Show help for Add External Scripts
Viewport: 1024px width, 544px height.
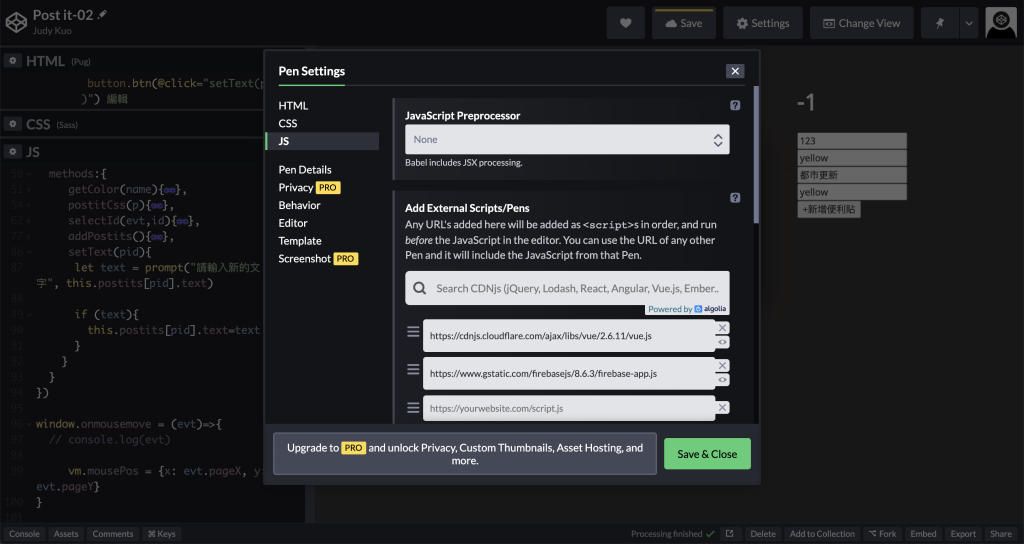tap(735, 198)
